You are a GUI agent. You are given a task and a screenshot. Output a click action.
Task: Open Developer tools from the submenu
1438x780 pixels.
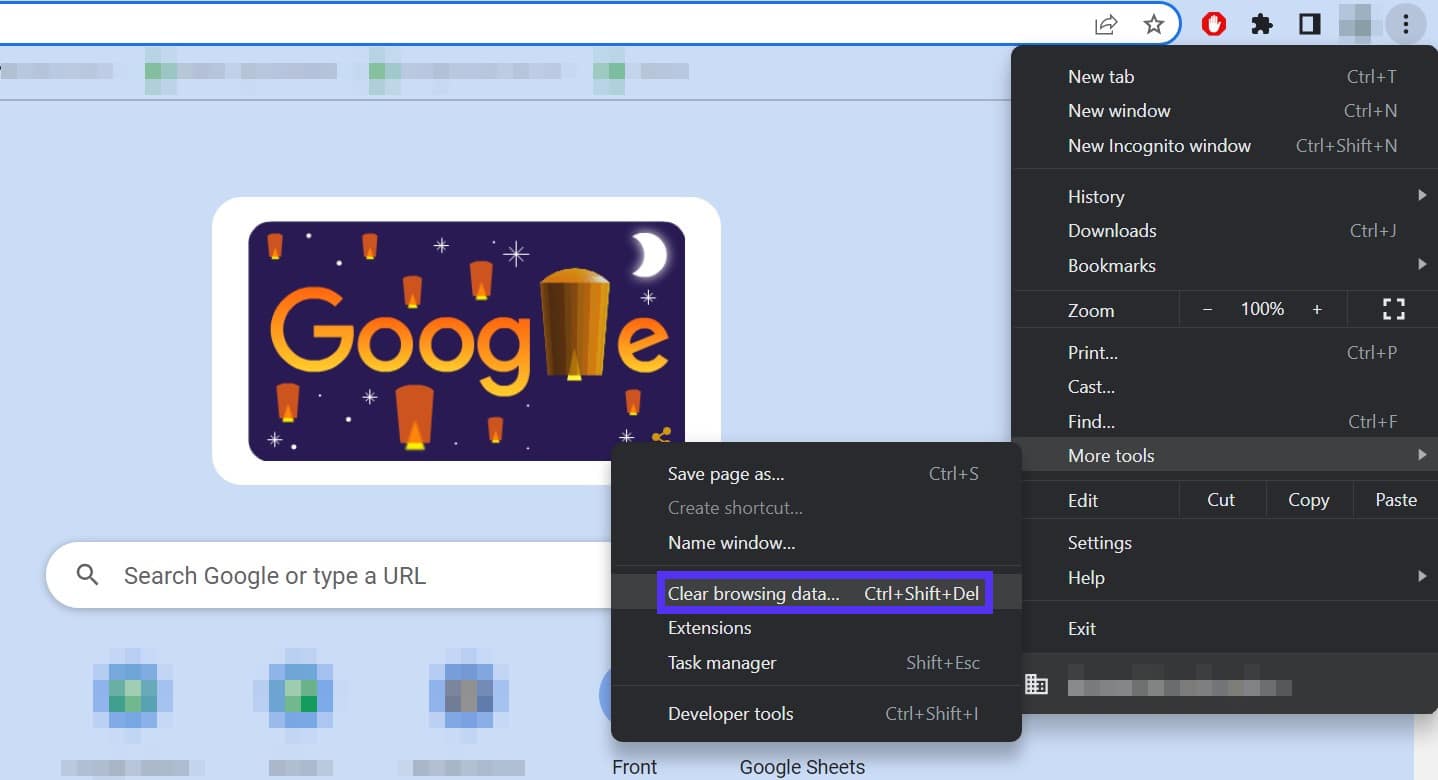730,713
